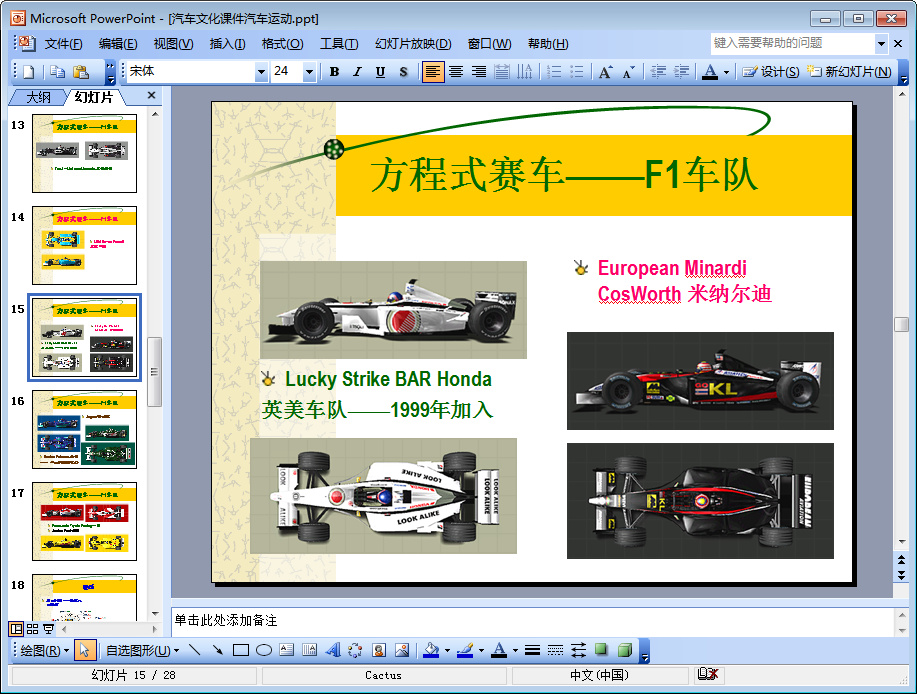Select the Oval drawing tool

click(264, 650)
